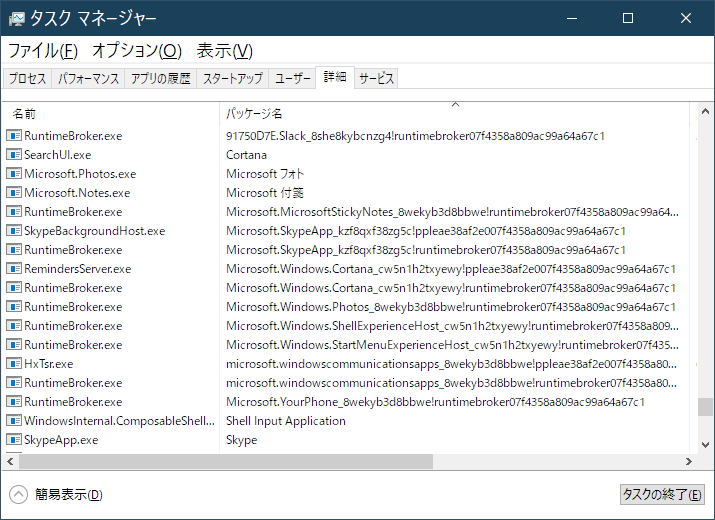Image resolution: width=715 pixels, height=520 pixels.
Task: Click the SkypeApp ppleae38af2e007 package cell
Action: coord(426,231)
